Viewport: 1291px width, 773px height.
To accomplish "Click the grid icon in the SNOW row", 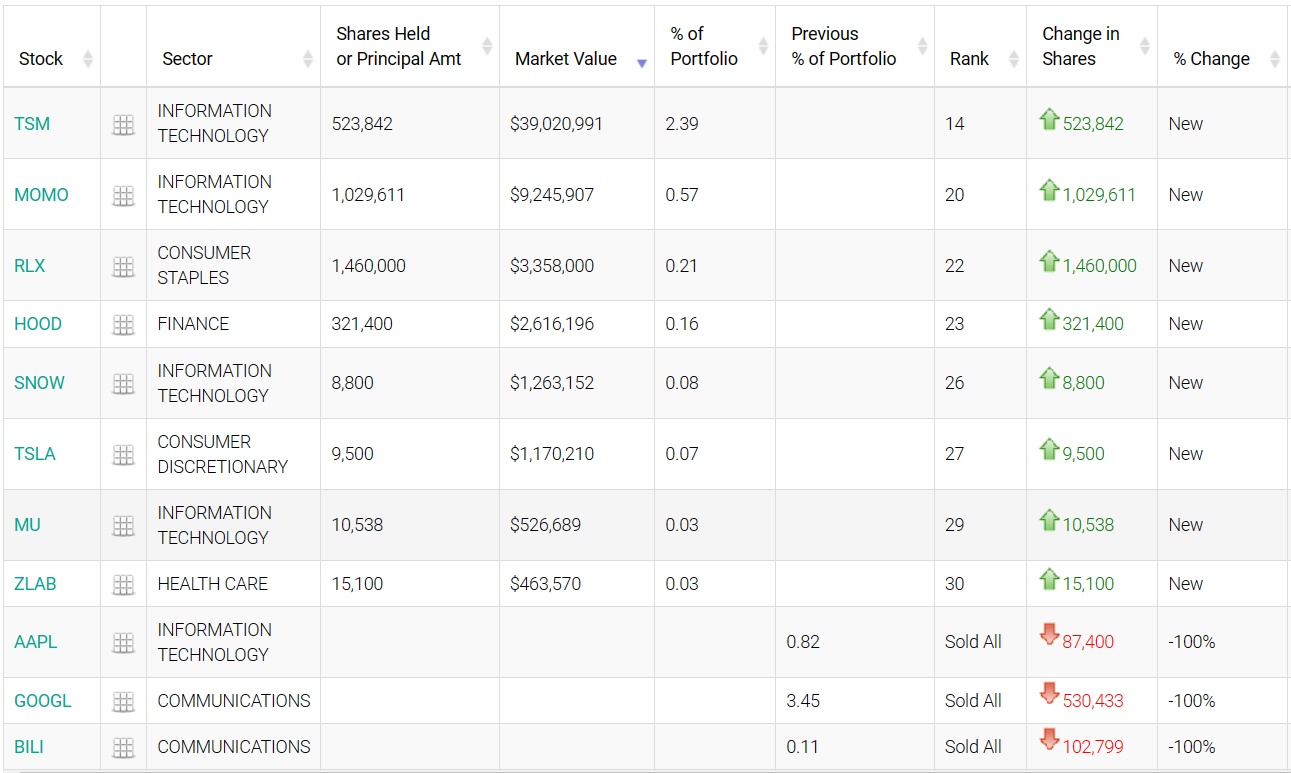I will 123,384.
